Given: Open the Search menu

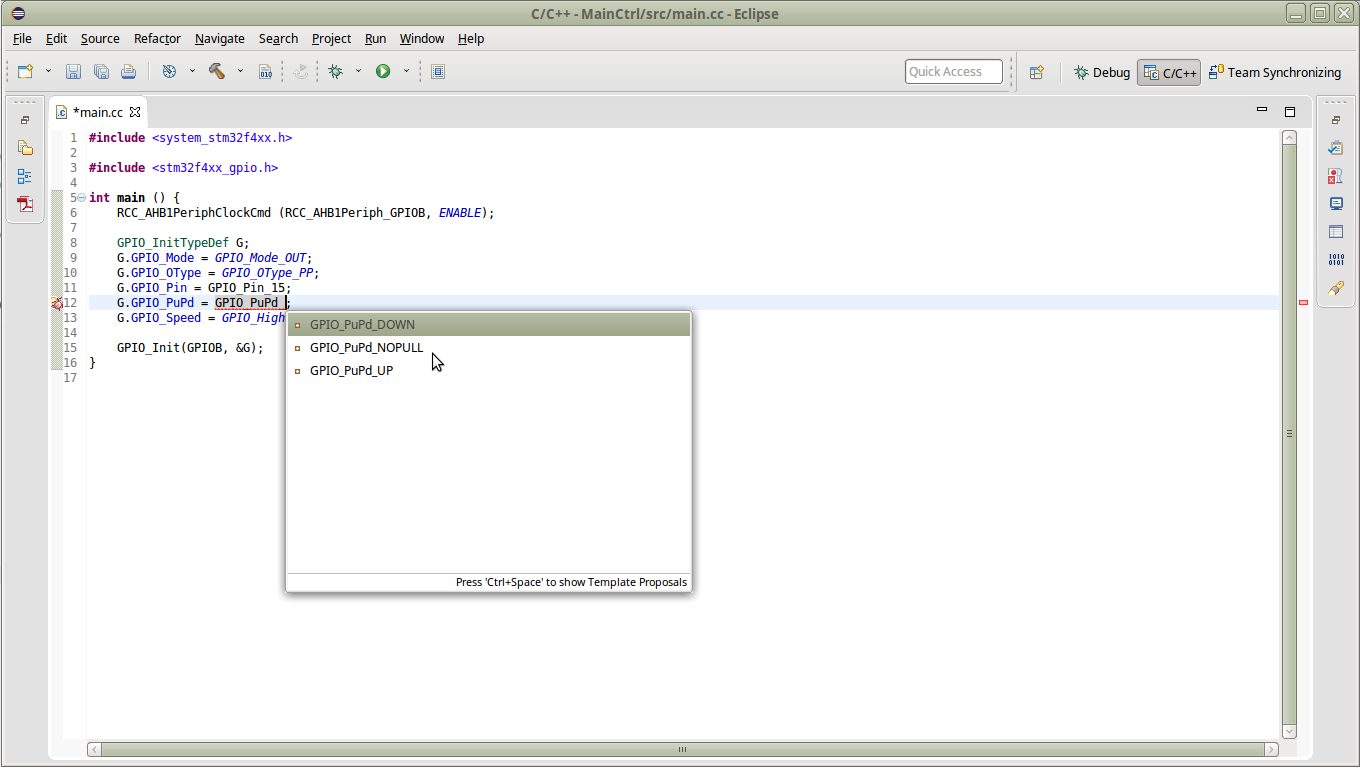Looking at the screenshot, I should pyautogui.click(x=278, y=38).
